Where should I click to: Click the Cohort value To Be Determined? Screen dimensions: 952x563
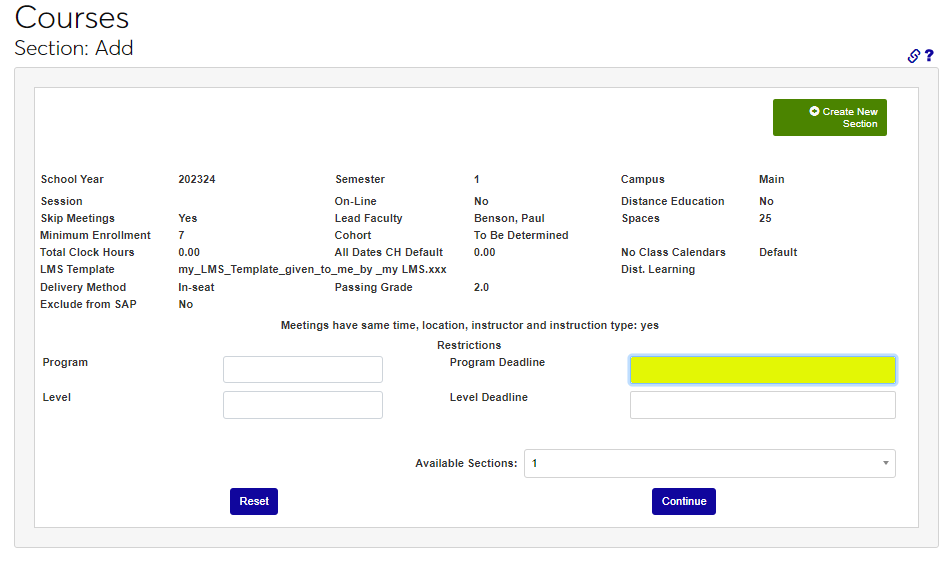[x=521, y=236]
